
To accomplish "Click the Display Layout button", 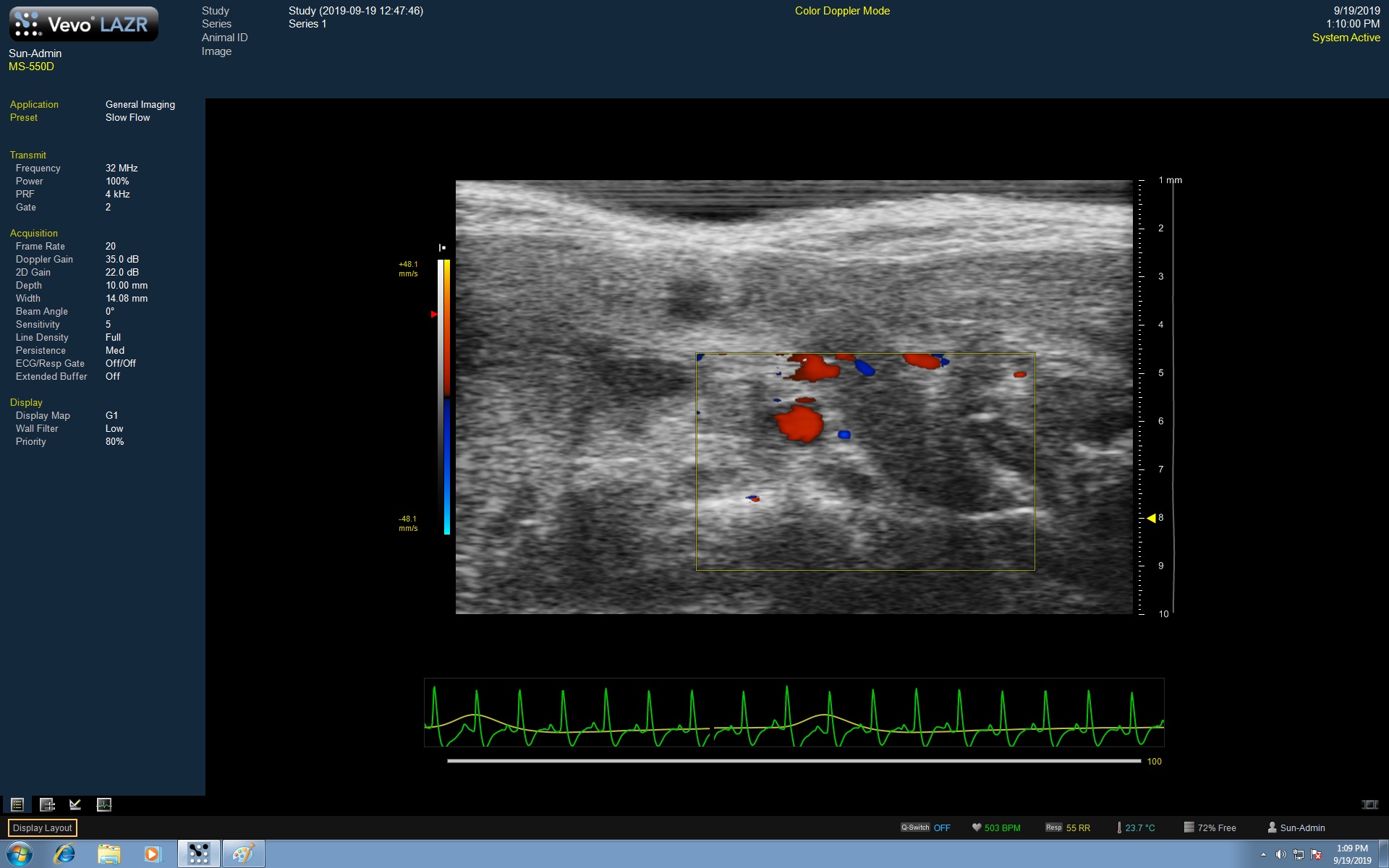I will click(x=42, y=828).
